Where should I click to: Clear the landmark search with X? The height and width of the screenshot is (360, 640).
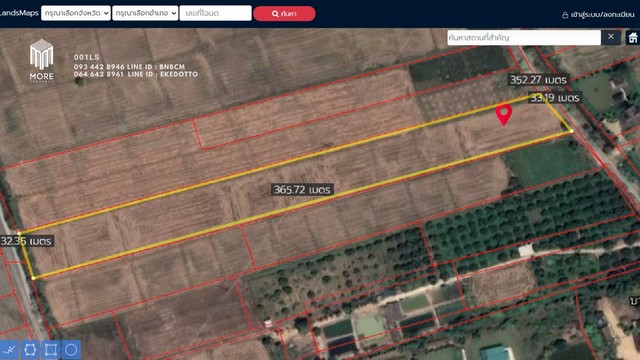tap(611, 37)
